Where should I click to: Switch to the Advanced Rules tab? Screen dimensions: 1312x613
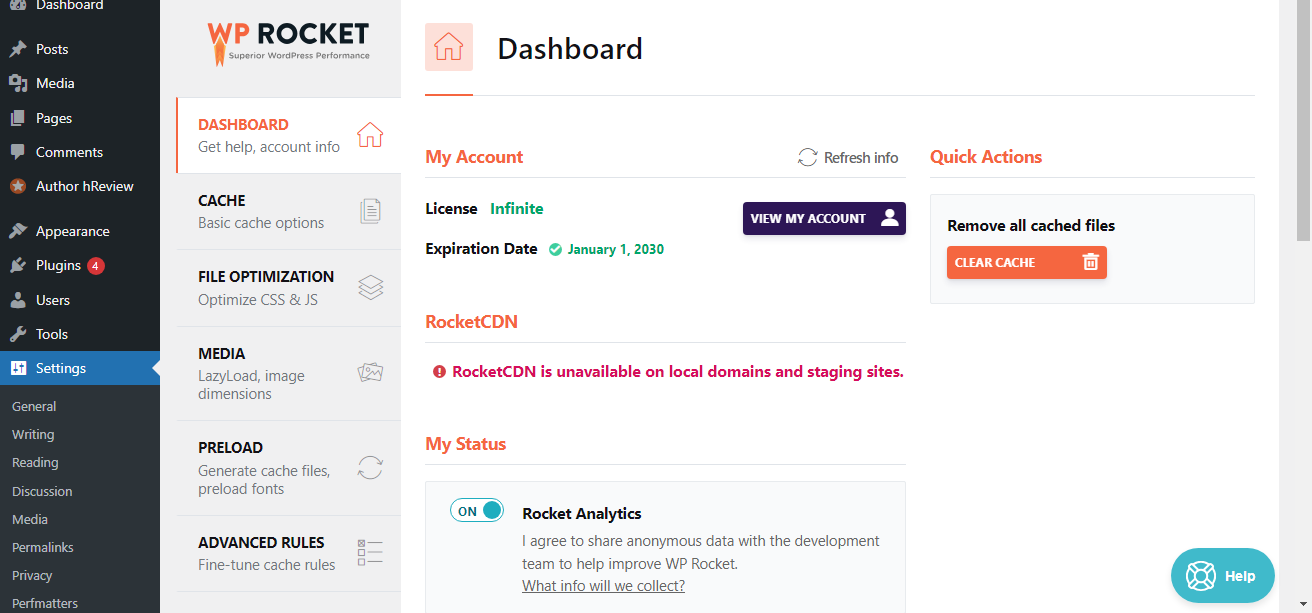pyautogui.click(x=261, y=553)
